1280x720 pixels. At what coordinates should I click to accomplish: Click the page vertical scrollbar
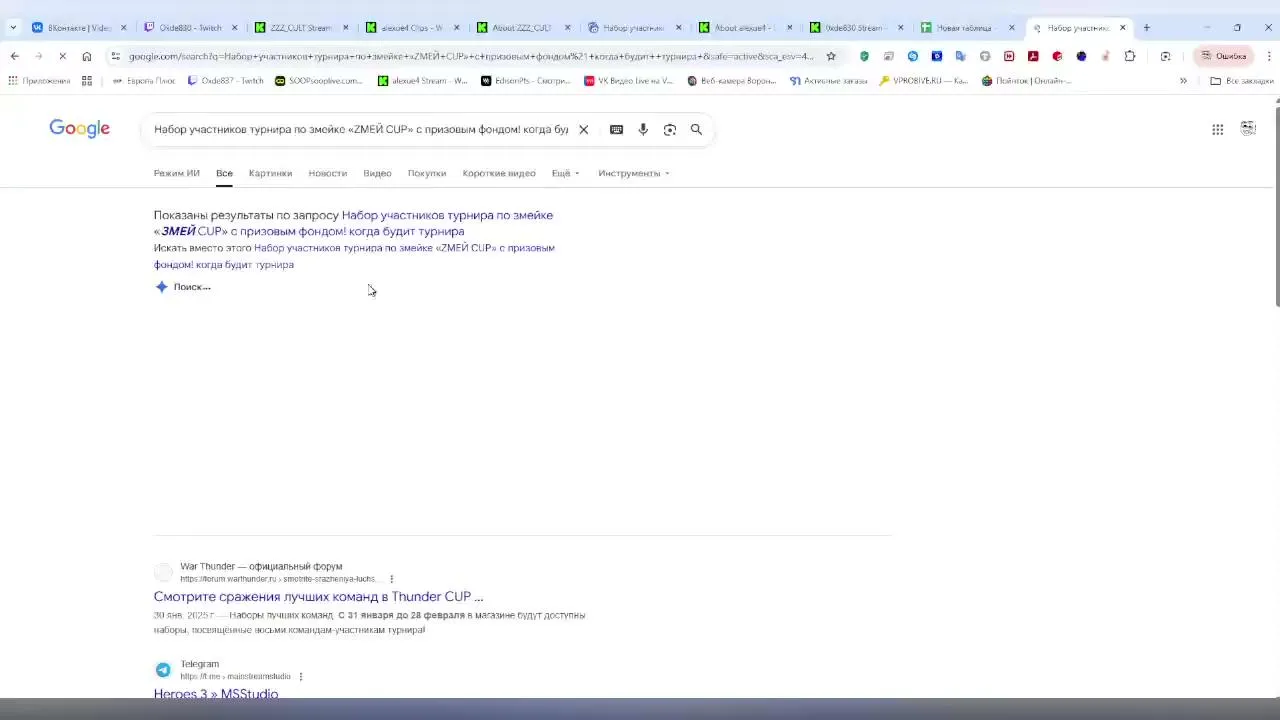pyautogui.click(x=1276, y=205)
